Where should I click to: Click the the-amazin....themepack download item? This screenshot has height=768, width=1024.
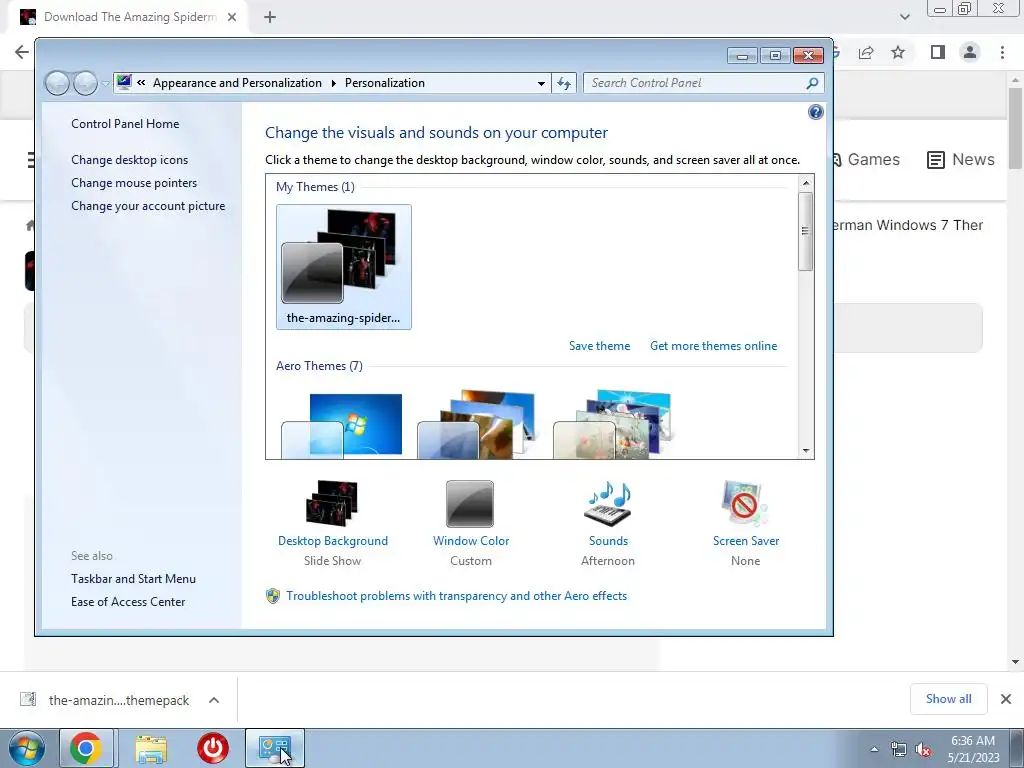point(119,700)
